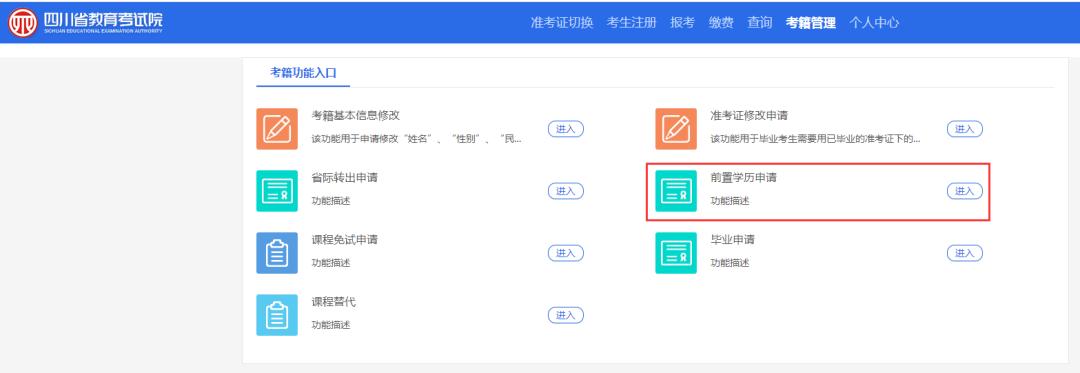1080x373 pixels.
Task: Click 进入 for 毕业申请
Action: pos(964,253)
